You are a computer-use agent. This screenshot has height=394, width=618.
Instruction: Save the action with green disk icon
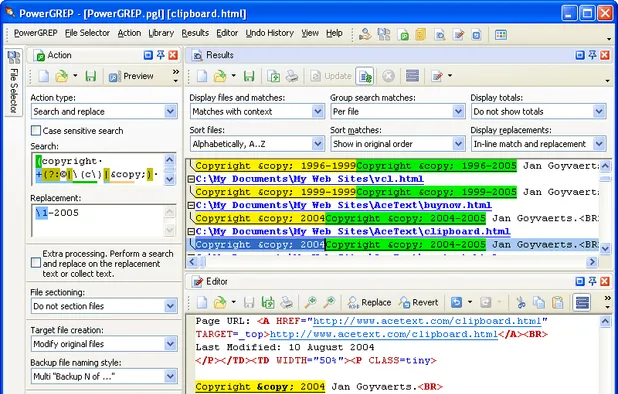[x=91, y=76]
